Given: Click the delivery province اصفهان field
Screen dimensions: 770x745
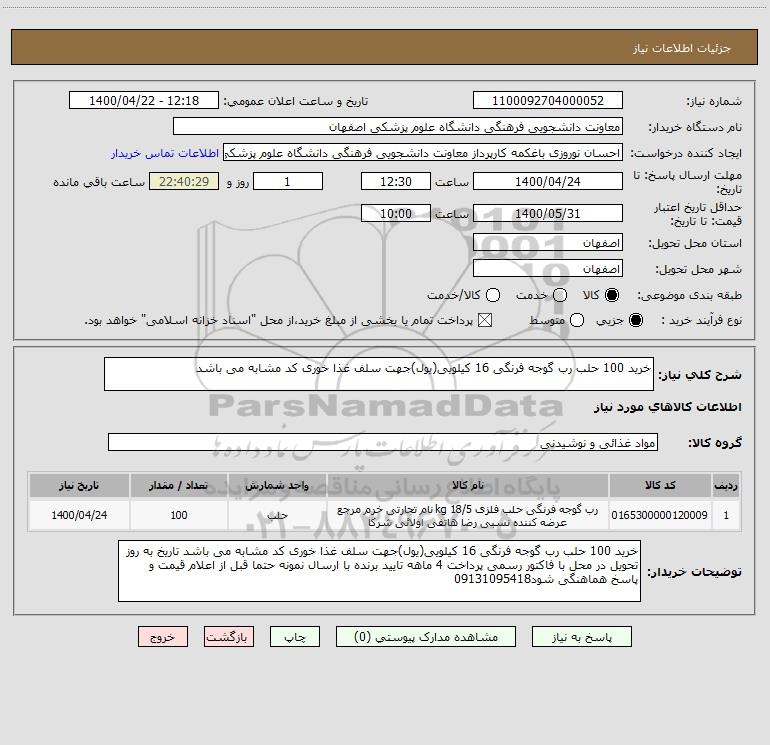Looking at the screenshot, I should [x=548, y=243].
